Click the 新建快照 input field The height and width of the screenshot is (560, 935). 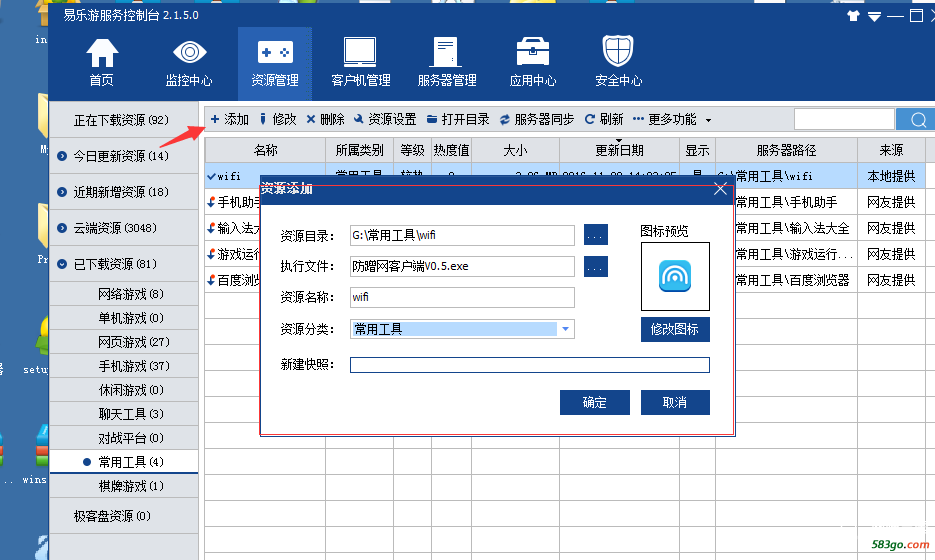[530, 364]
